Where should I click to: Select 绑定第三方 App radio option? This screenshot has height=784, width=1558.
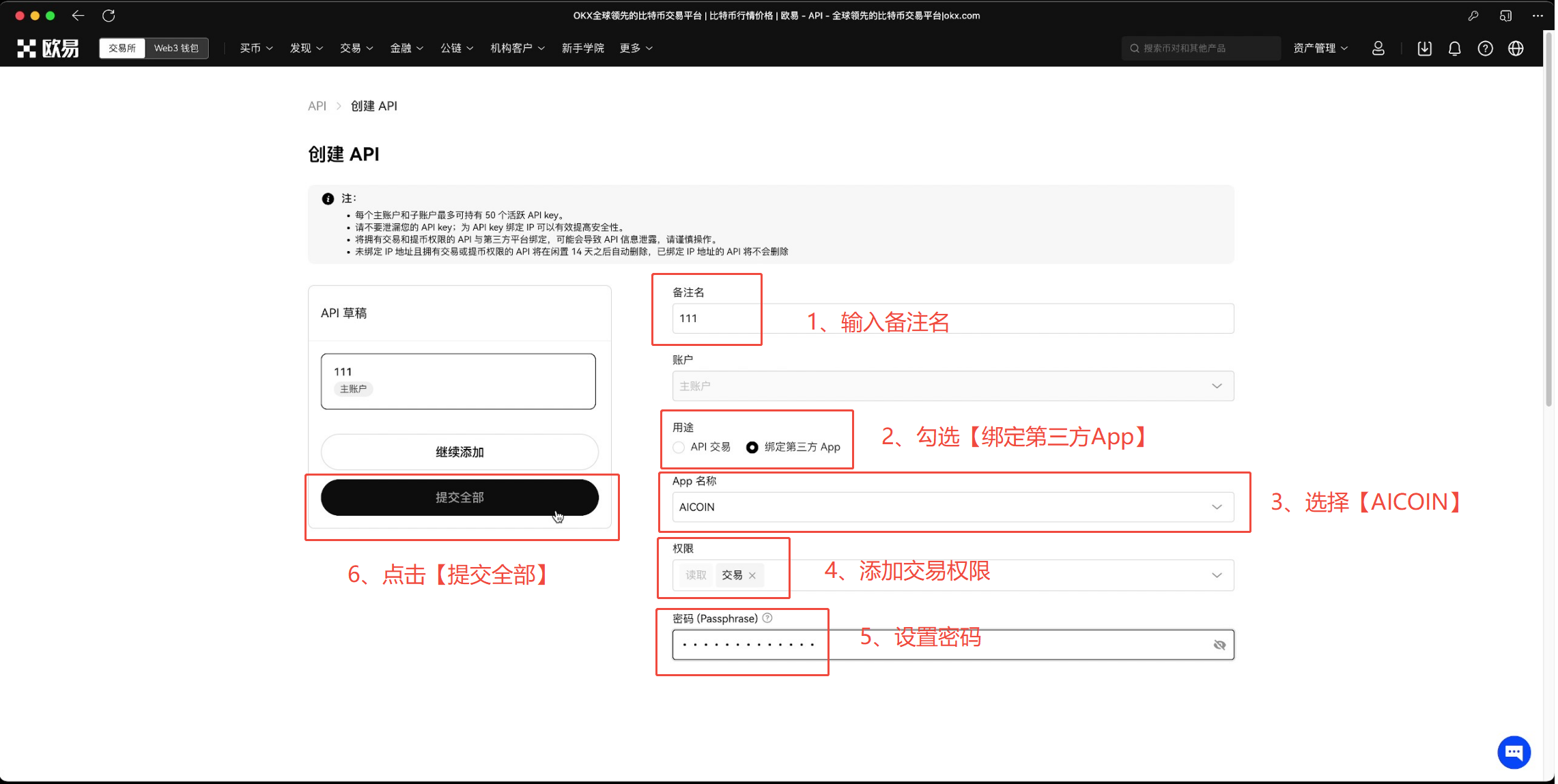coord(752,448)
